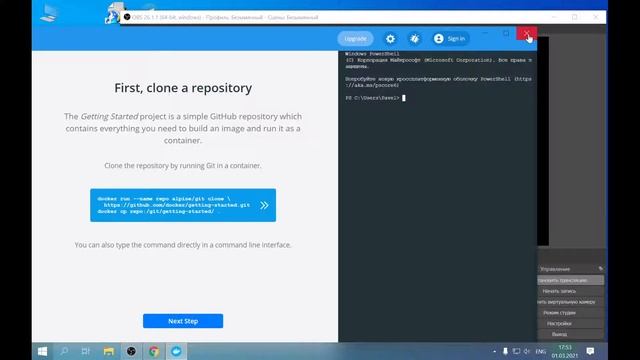Image resolution: width=640 pixels, height=360 pixels.
Task: Show hidden system tray icons
Action: [x=495, y=351]
